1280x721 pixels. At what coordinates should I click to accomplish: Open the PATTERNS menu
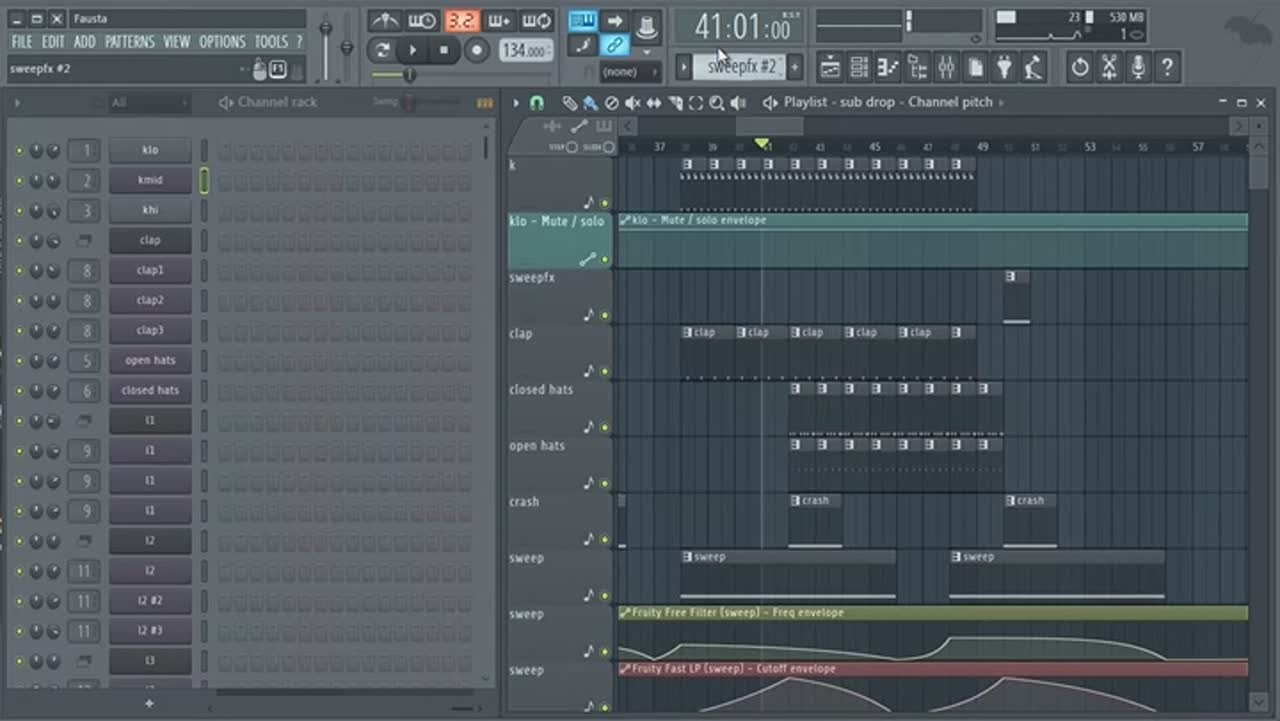click(129, 42)
